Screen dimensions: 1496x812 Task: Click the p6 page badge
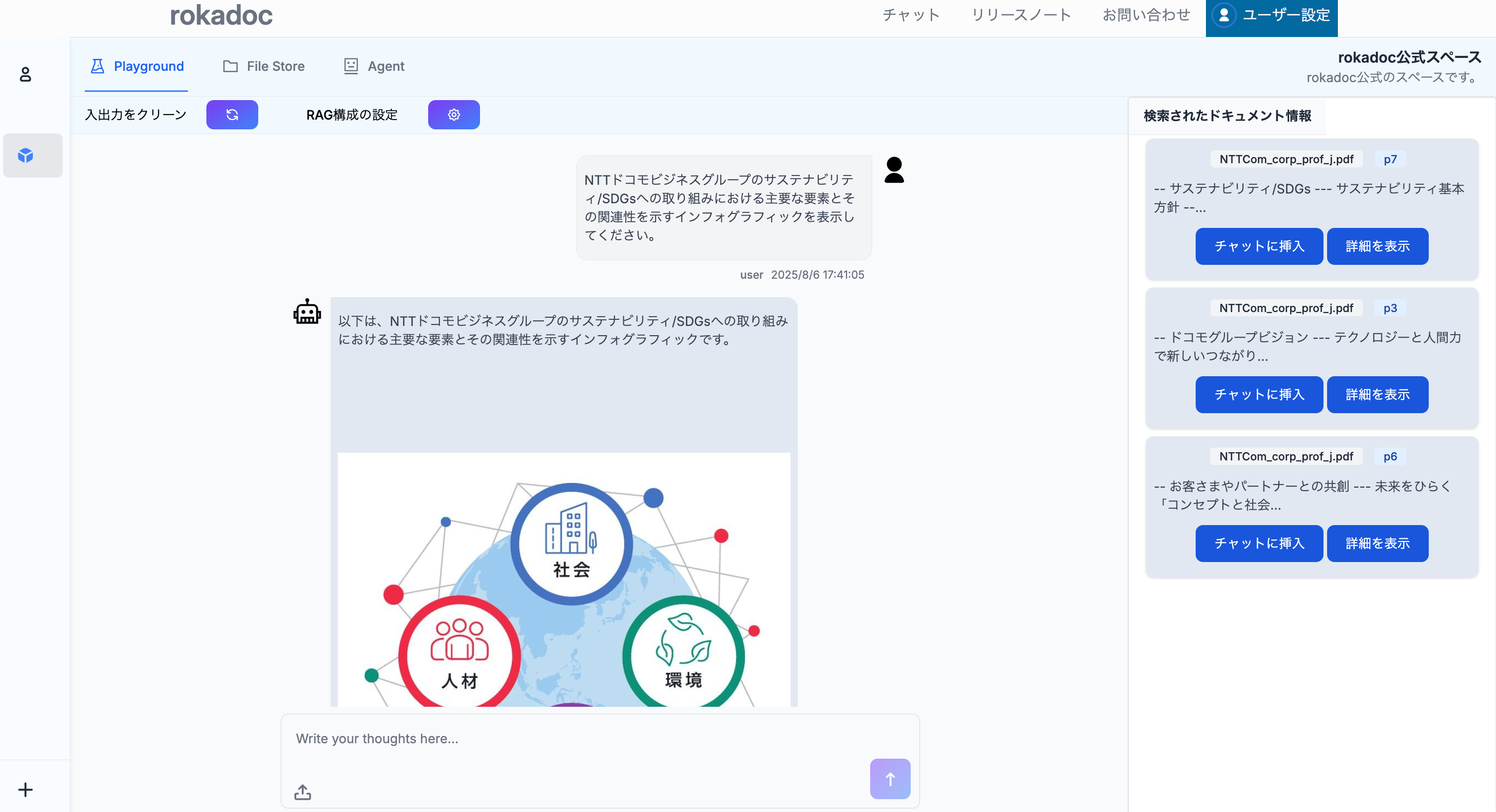click(1390, 456)
